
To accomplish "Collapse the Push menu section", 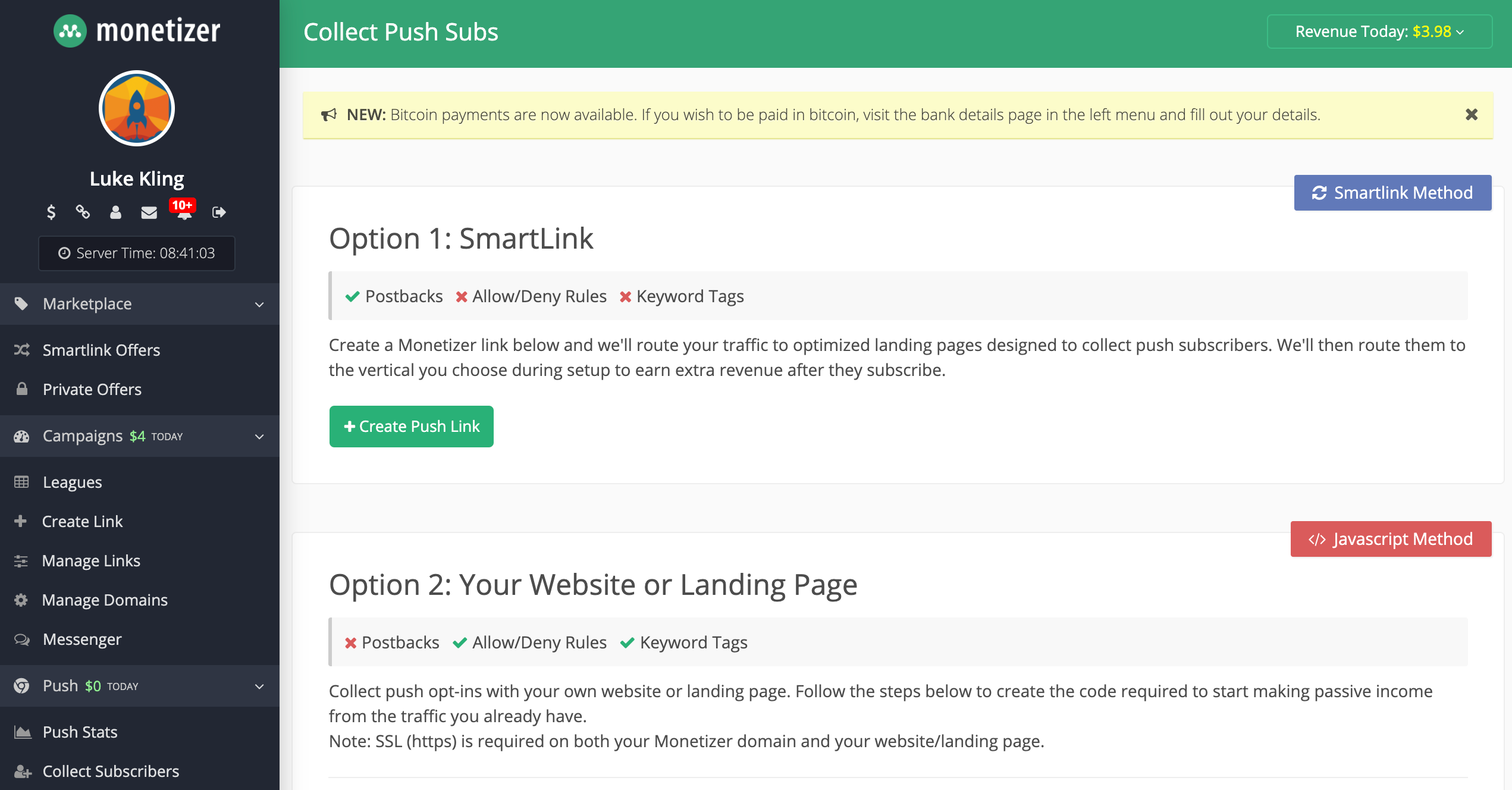I will tap(259, 686).
